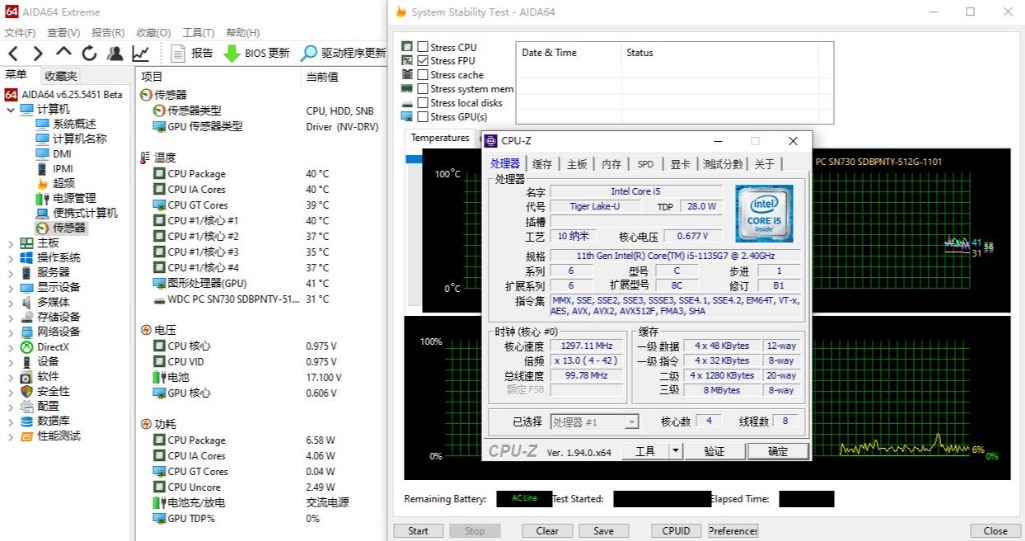The width and height of the screenshot is (1025, 541).
Task: Click the user profile toolbar icon
Action: point(115,54)
